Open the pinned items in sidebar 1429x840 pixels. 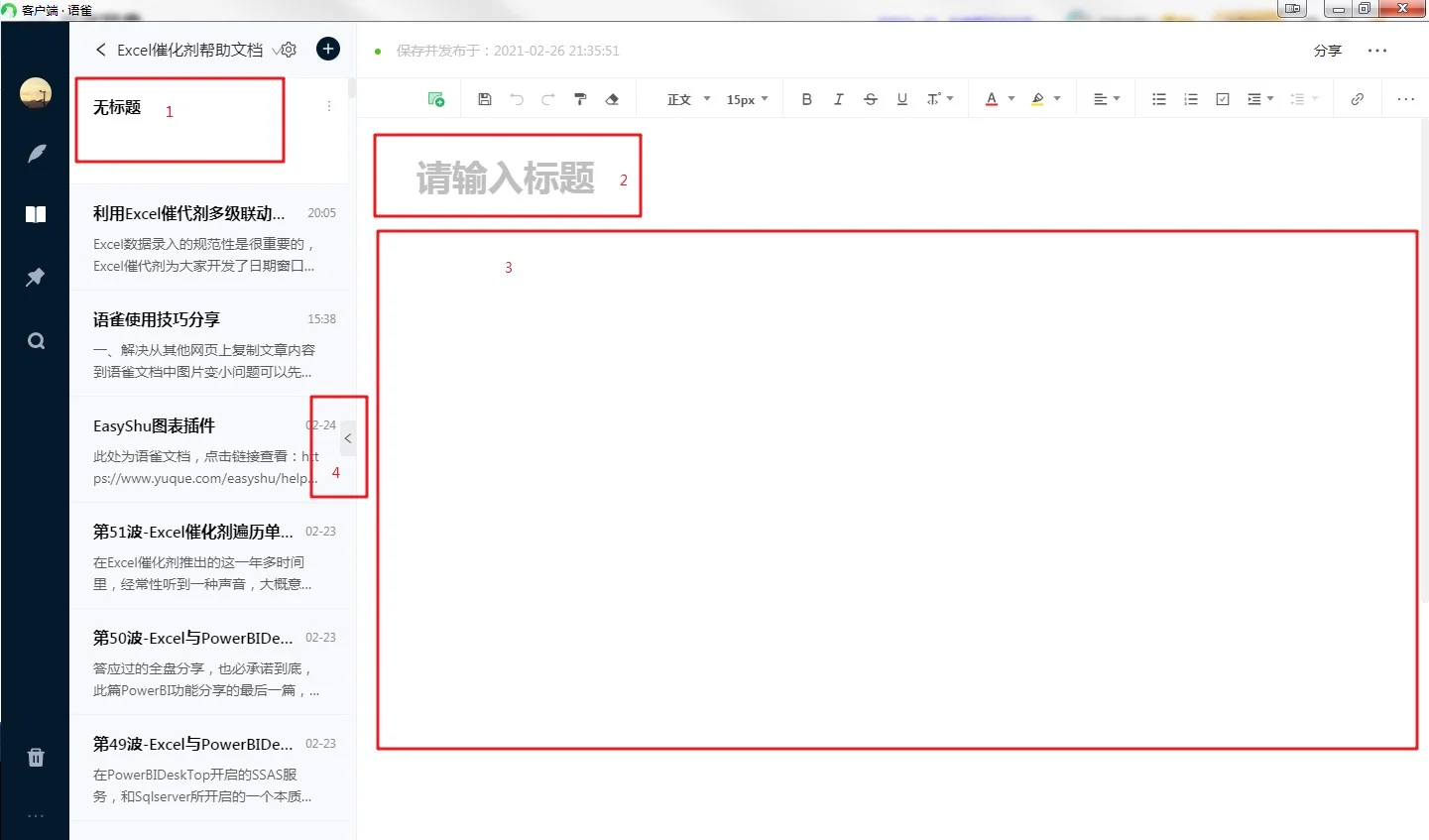click(x=36, y=277)
